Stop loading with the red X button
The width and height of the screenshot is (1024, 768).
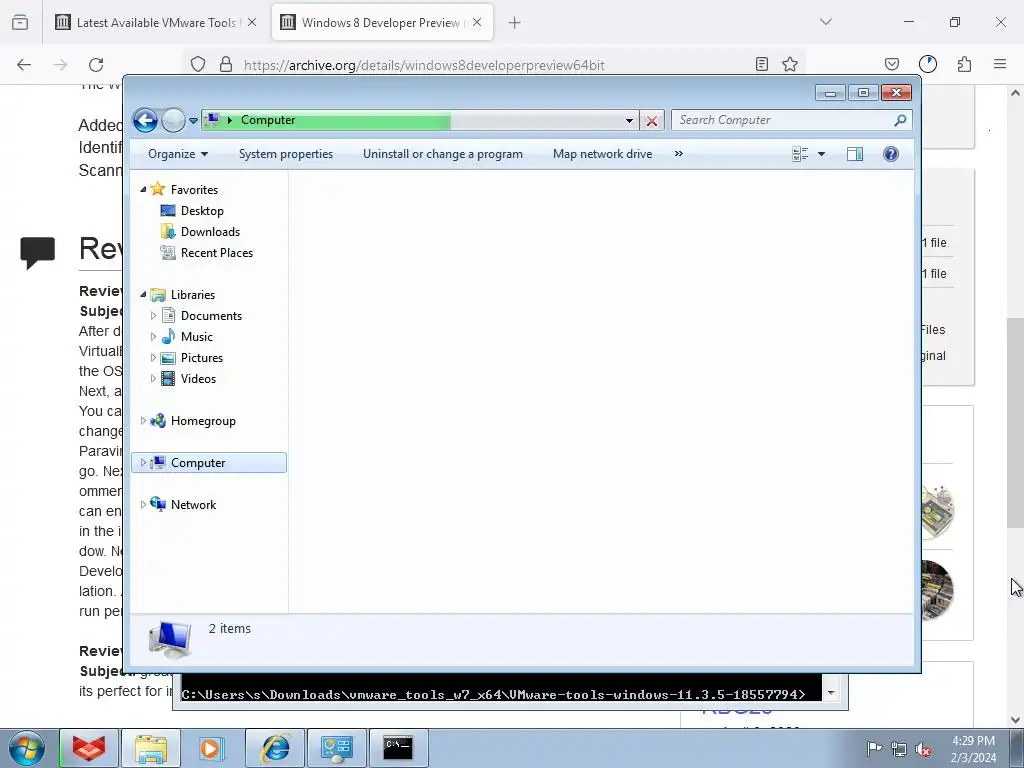click(652, 121)
